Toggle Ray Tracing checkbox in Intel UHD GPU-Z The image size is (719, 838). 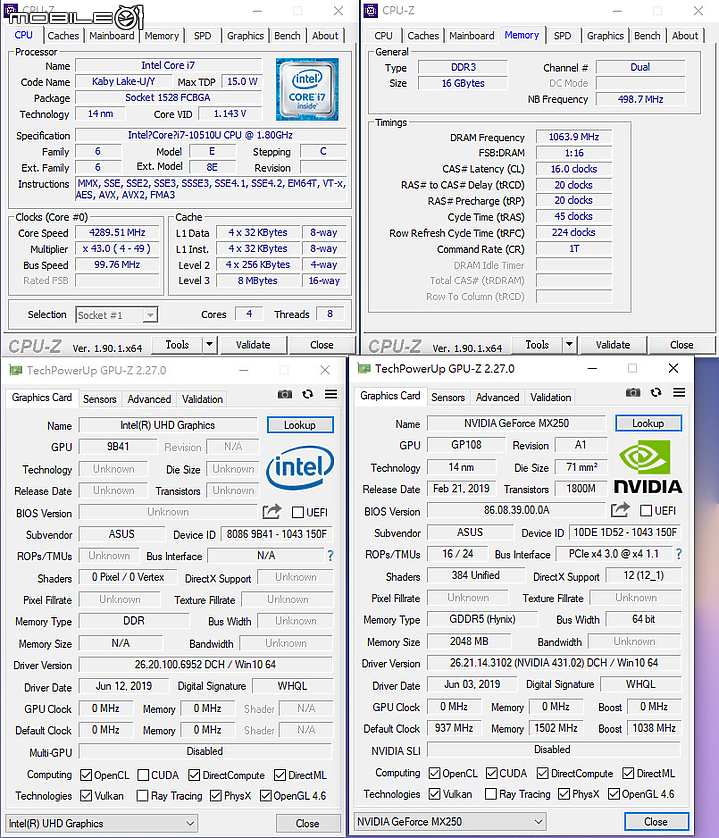coord(142,796)
